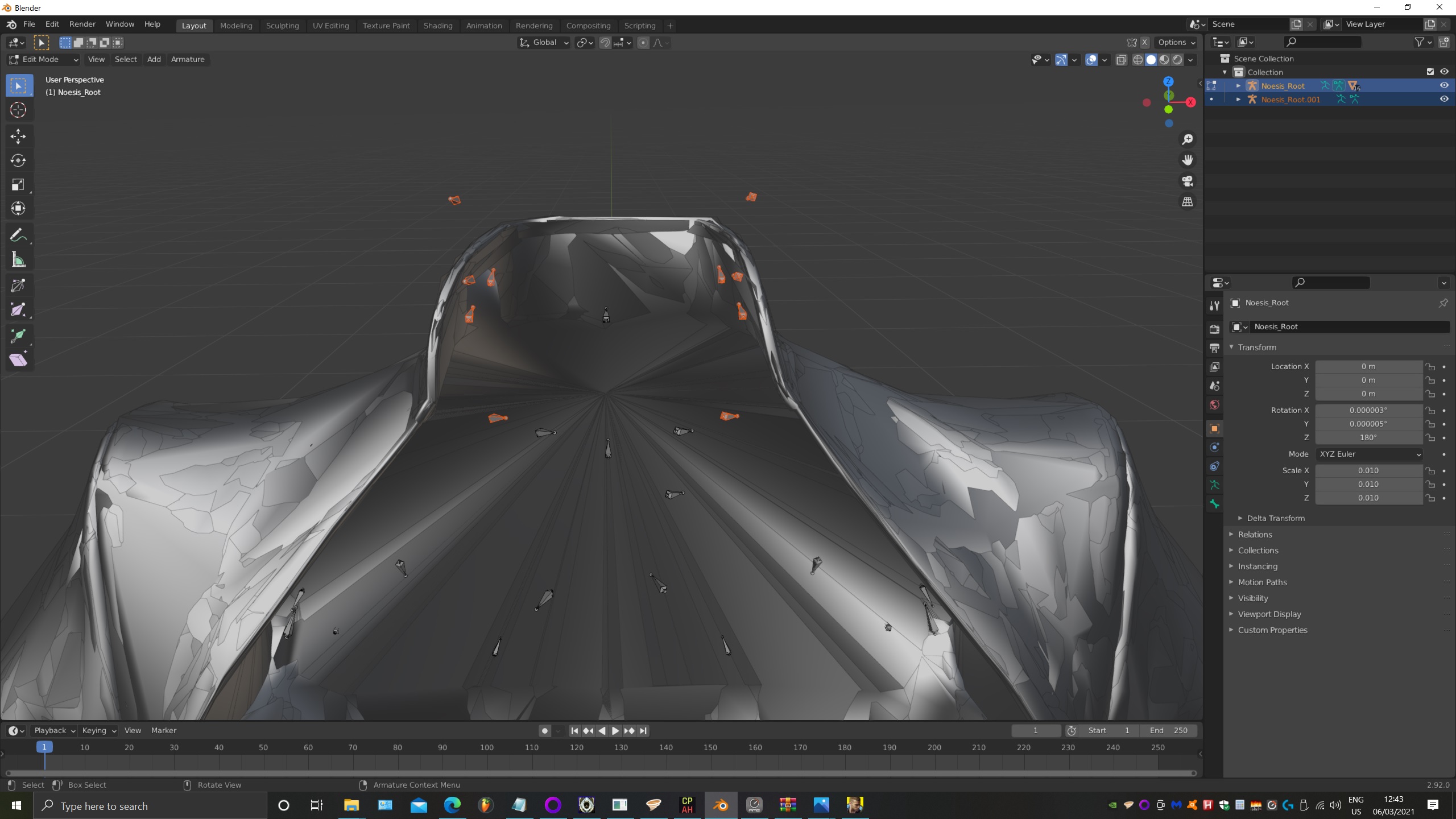This screenshot has width=1456, height=819.
Task: Click the End frame 250 field
Action: tap(1169, 731)
